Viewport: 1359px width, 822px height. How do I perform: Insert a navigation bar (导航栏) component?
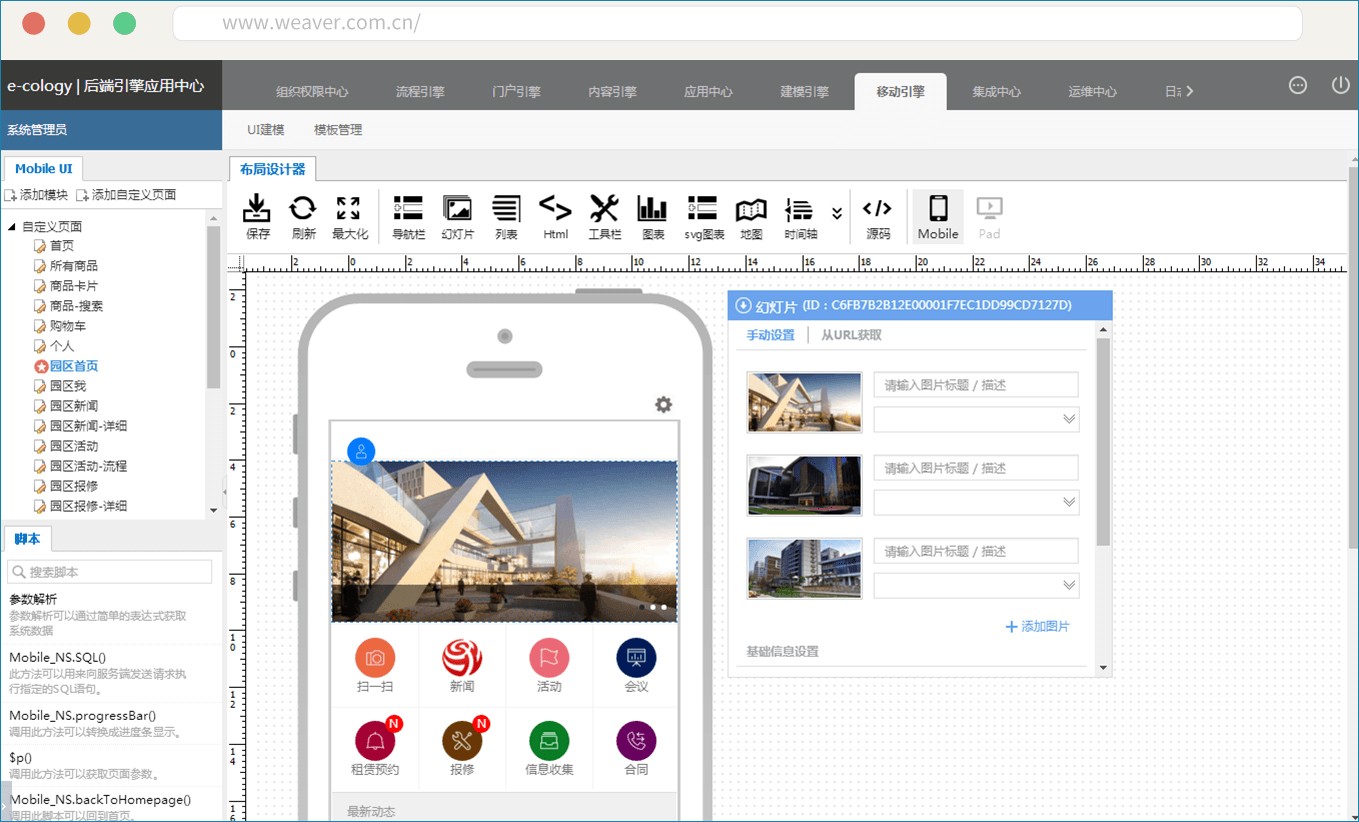coord(408,217)
